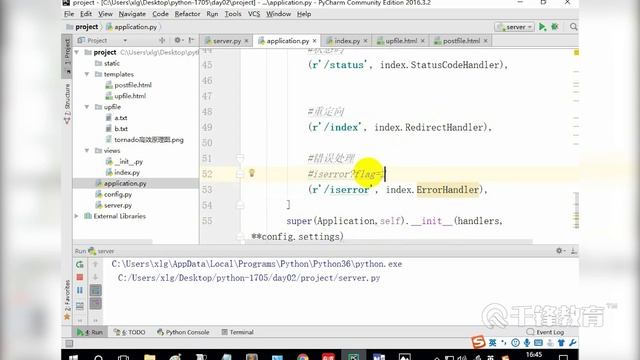Switch to the server.py tab

pyautogui.click(x=227, y=41)
